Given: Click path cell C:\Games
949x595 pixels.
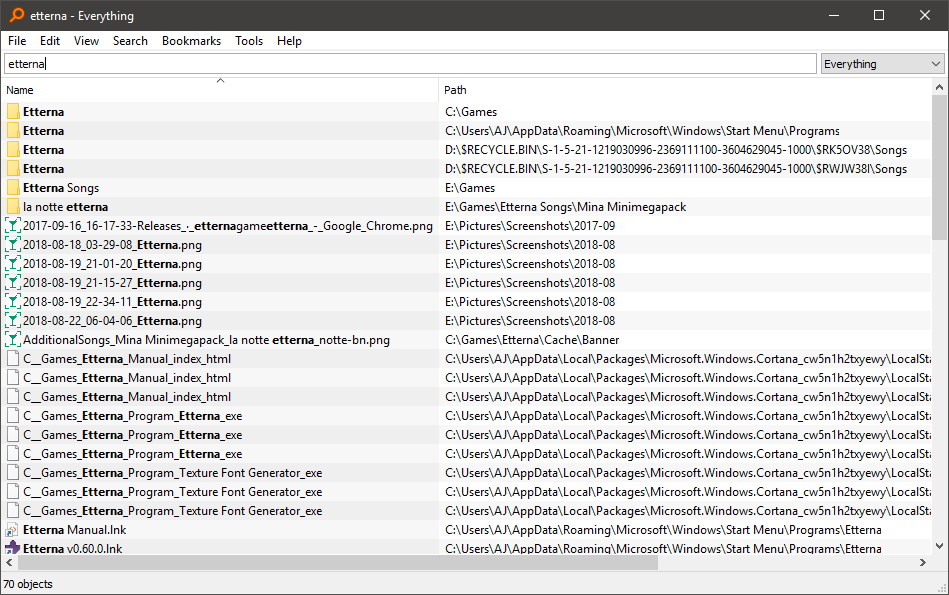Looking at the screenshot, I should [x=471, y=111].
